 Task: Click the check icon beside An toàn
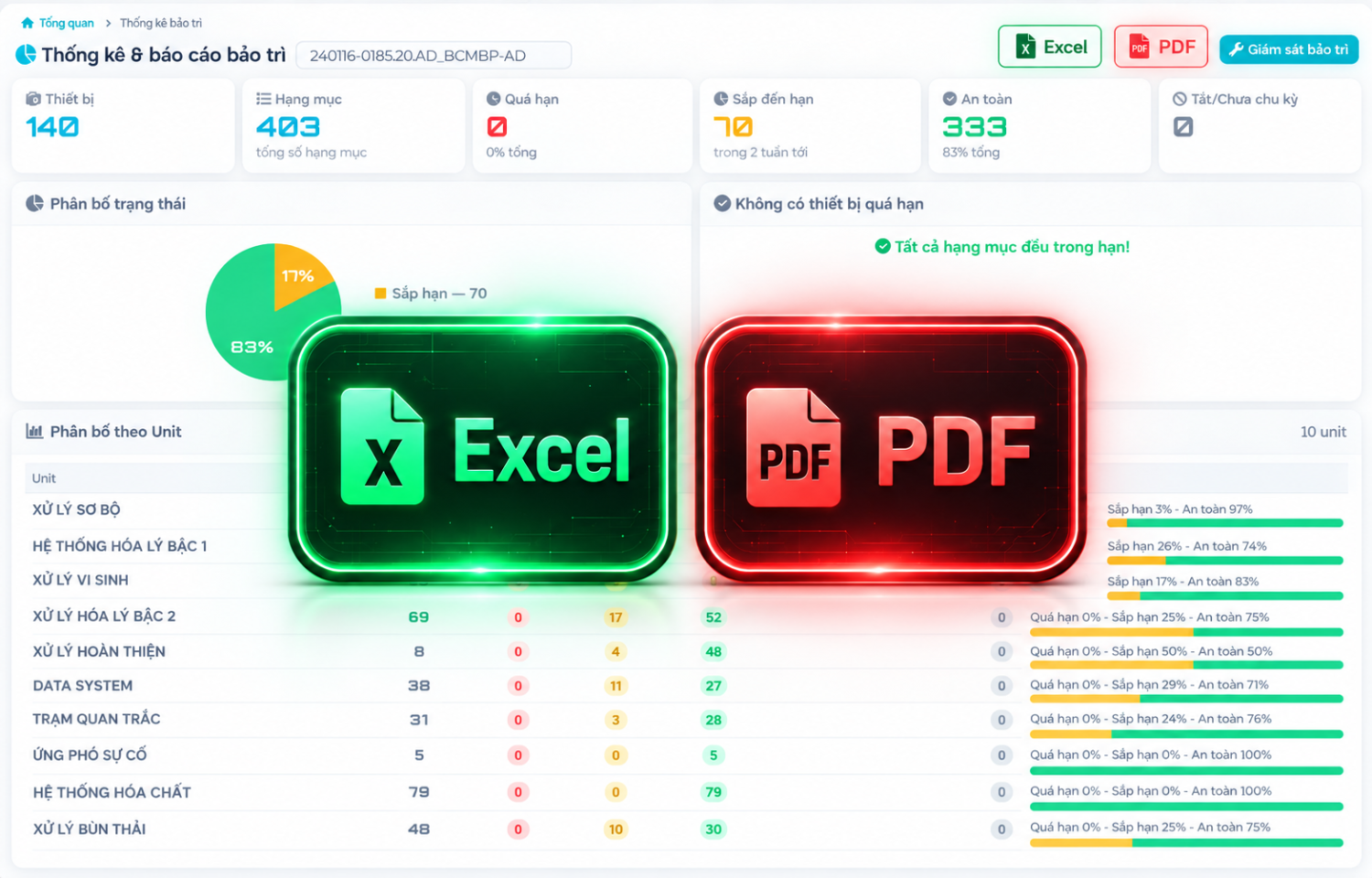pyautogui.click(x=949, y=99)
